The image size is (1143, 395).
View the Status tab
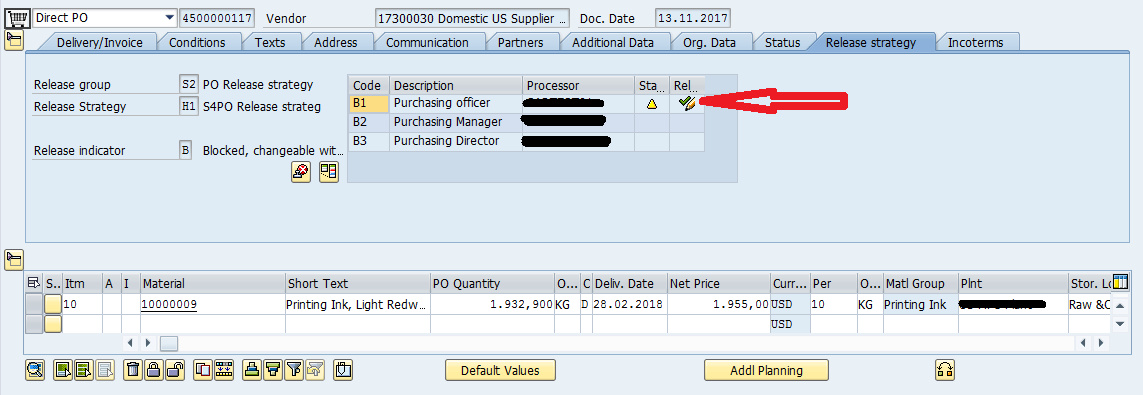coord(782,42)
